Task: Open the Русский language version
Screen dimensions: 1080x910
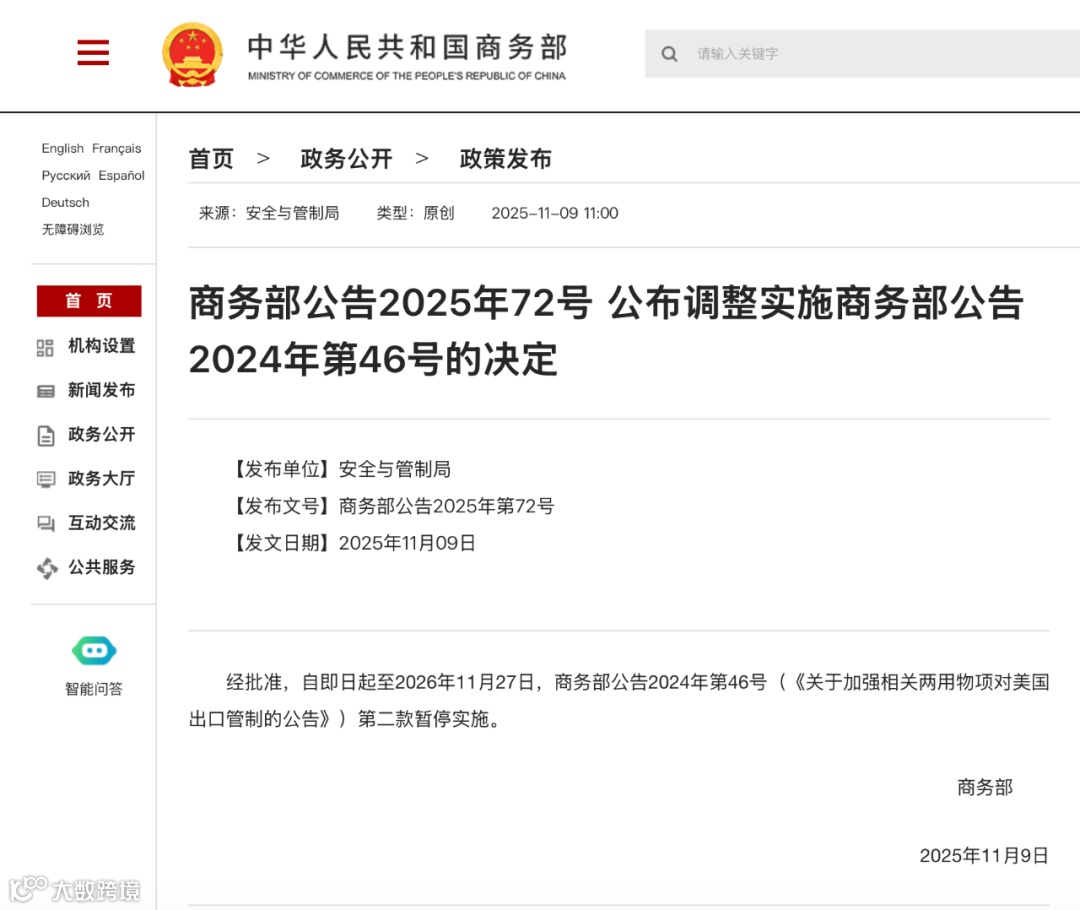Action: point(65,175)
